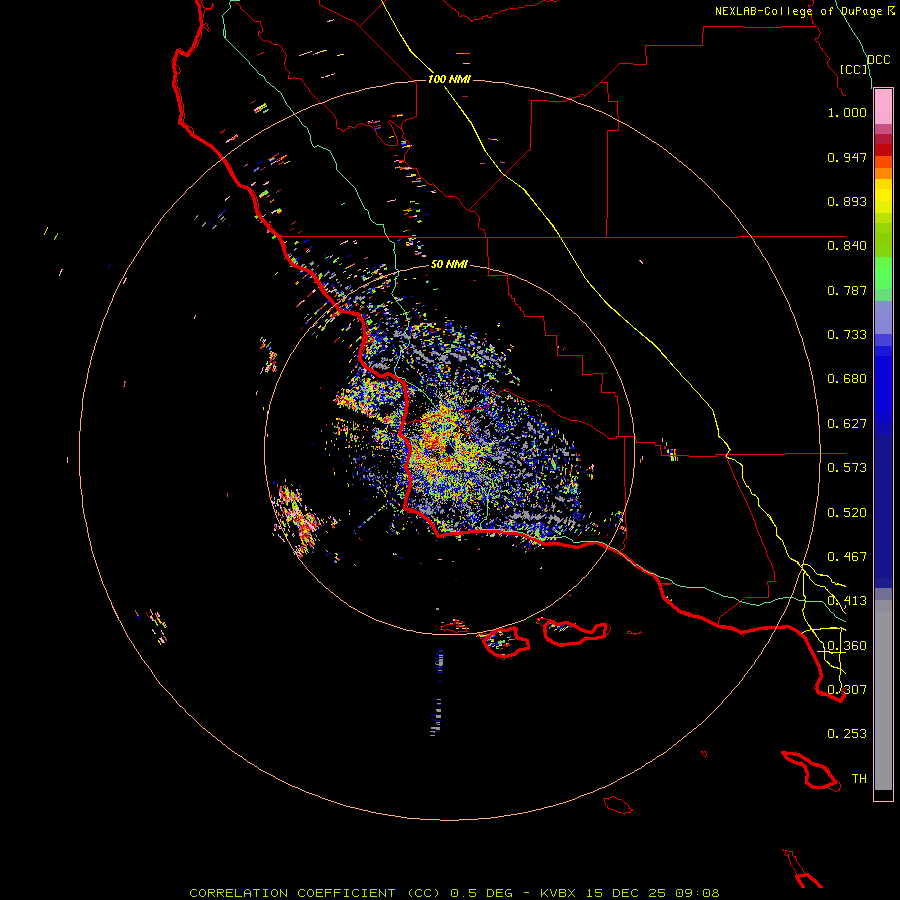
Task: Click the 0.573 scale value
Action: [847, 468]
